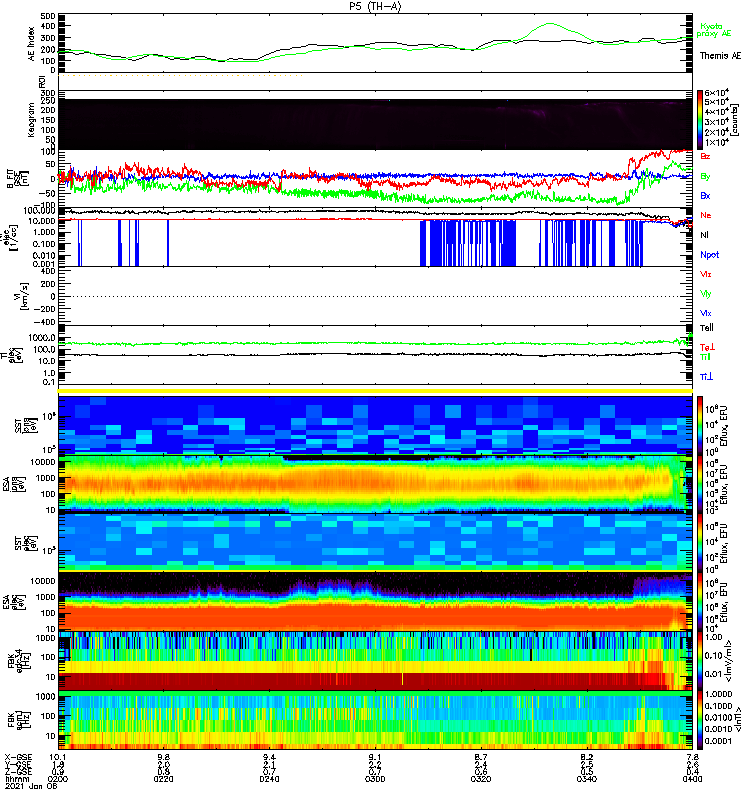Select the green Kyoto proxy AE legend label
The height and width of the screenshot is (800, 750).
(714, 30)
